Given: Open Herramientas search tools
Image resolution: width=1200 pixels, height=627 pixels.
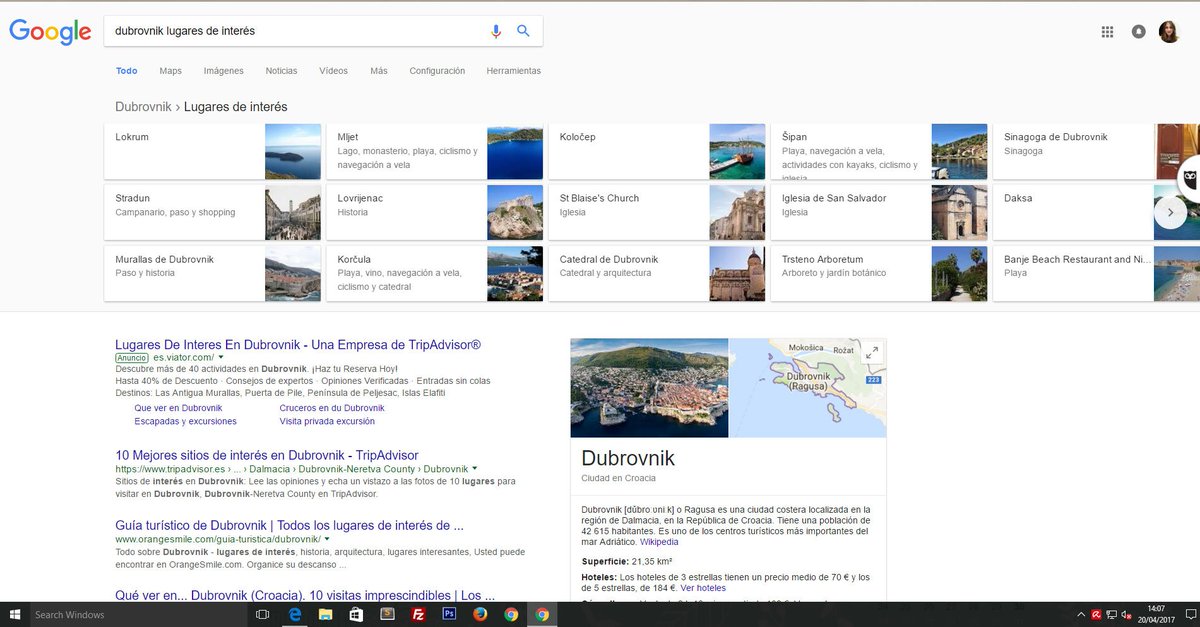Looking at the screenshot, I should coord(513,71).
